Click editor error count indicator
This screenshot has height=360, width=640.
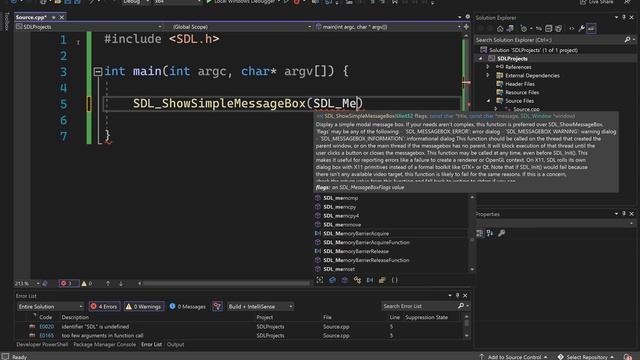pyautogui.click(x=68, y=283)
